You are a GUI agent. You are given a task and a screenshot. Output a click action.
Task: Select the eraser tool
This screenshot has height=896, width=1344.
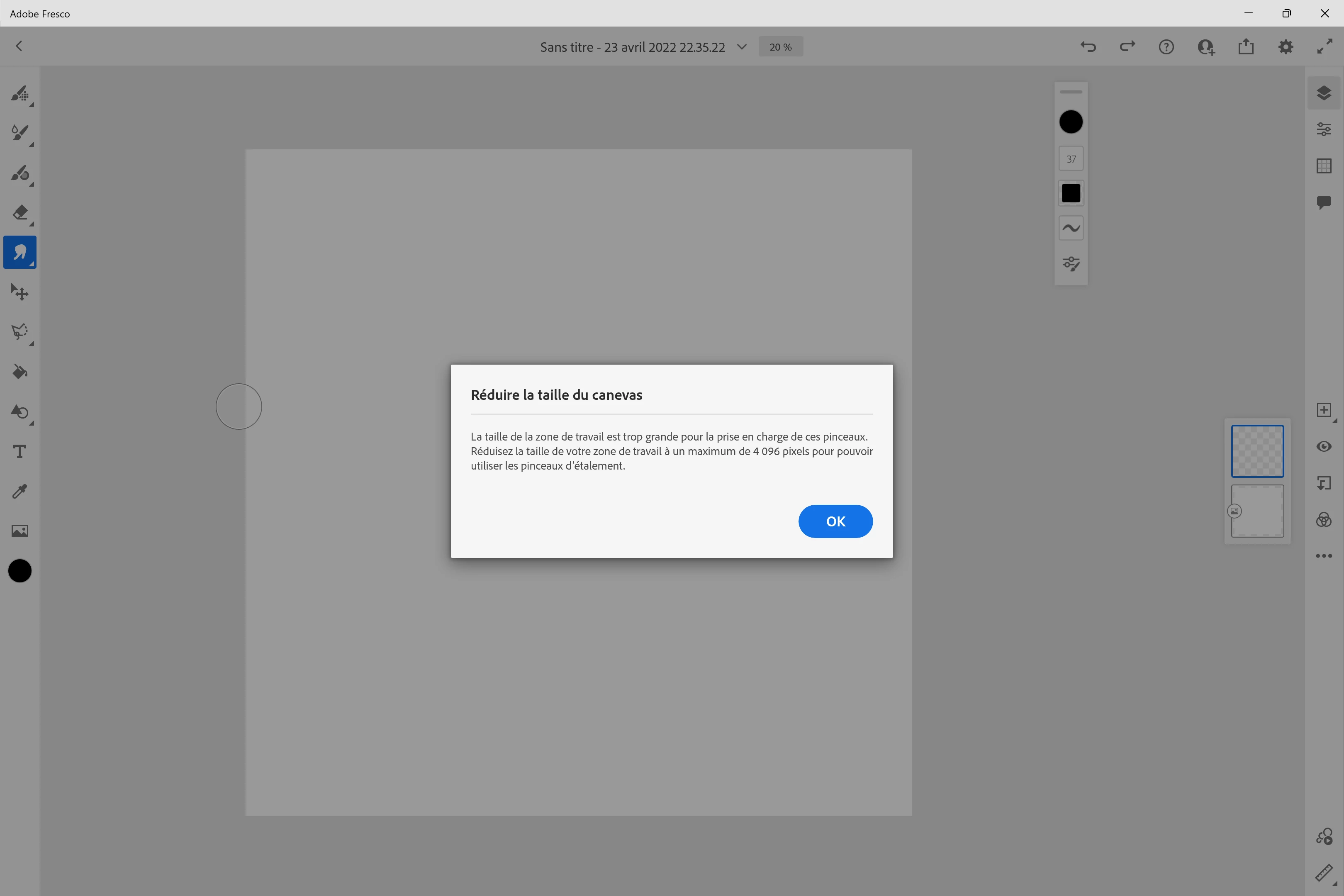click(19, 212)
